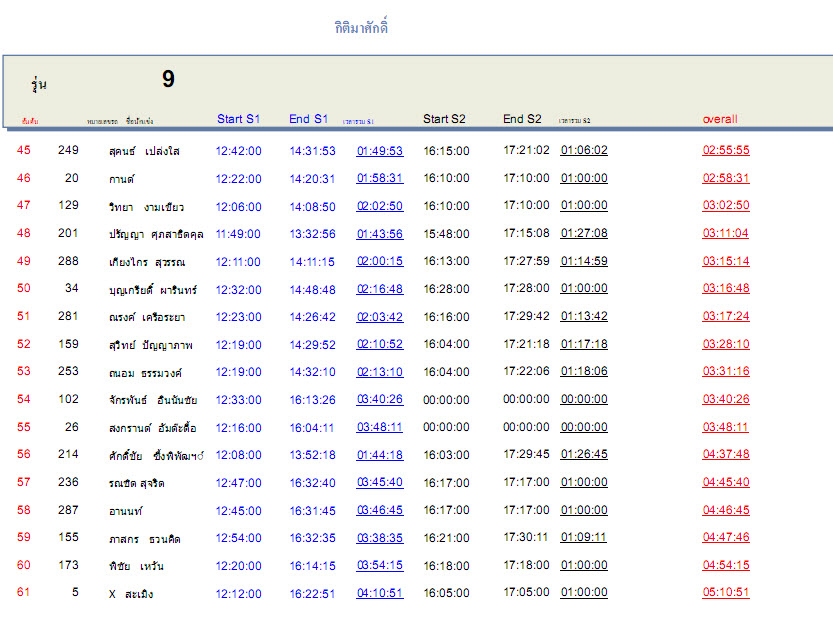
Task: Select the overall time 04:37:48 link
Action: tap(726, 455)
